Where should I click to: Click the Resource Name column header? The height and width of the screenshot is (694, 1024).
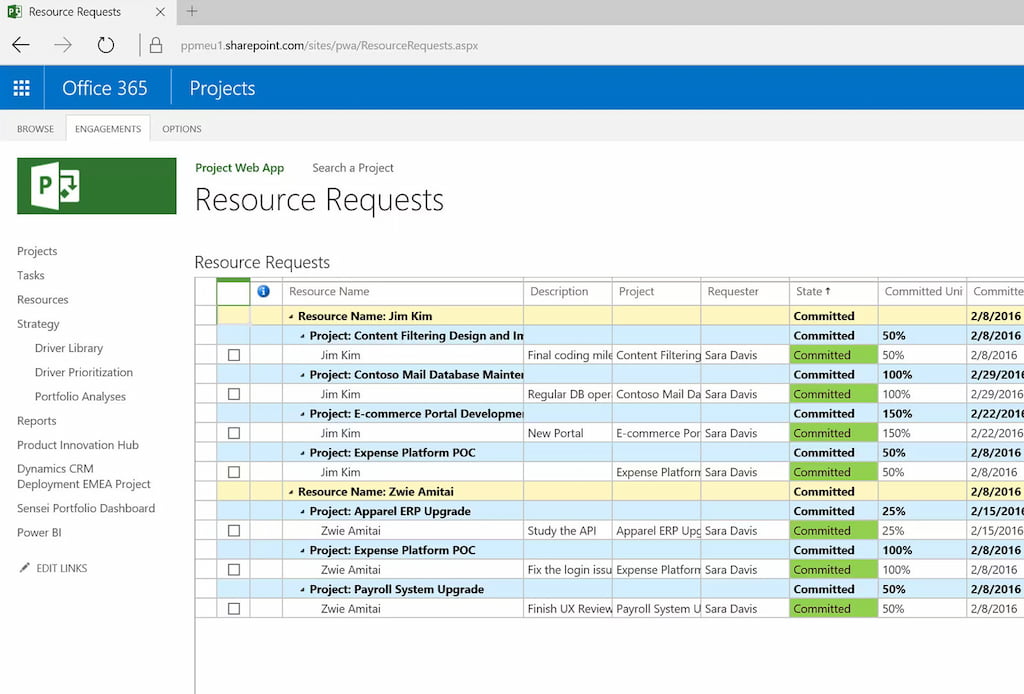tap(402, 292)
